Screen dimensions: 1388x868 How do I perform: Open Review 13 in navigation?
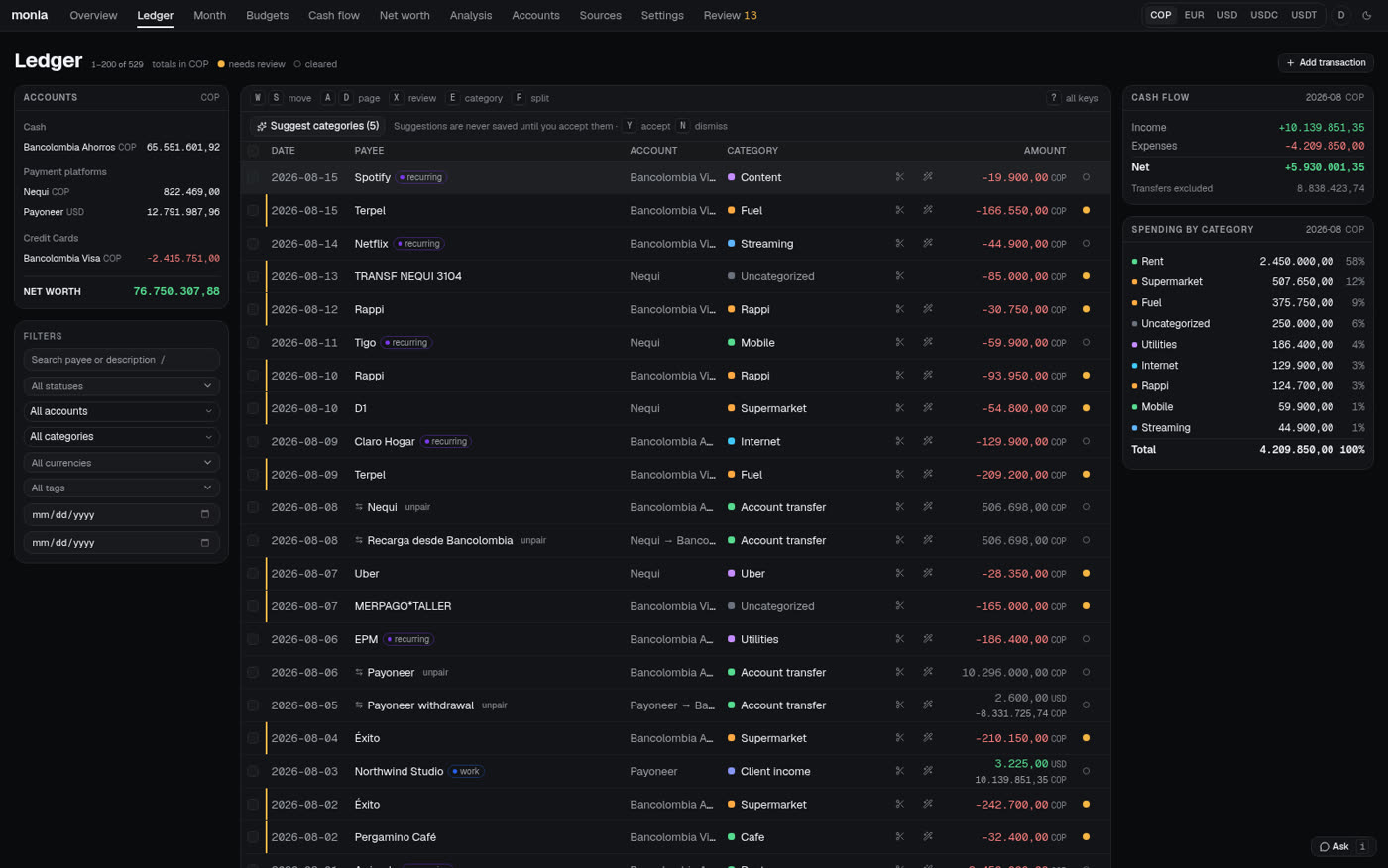pyautogui.click(x=730, y=15)
